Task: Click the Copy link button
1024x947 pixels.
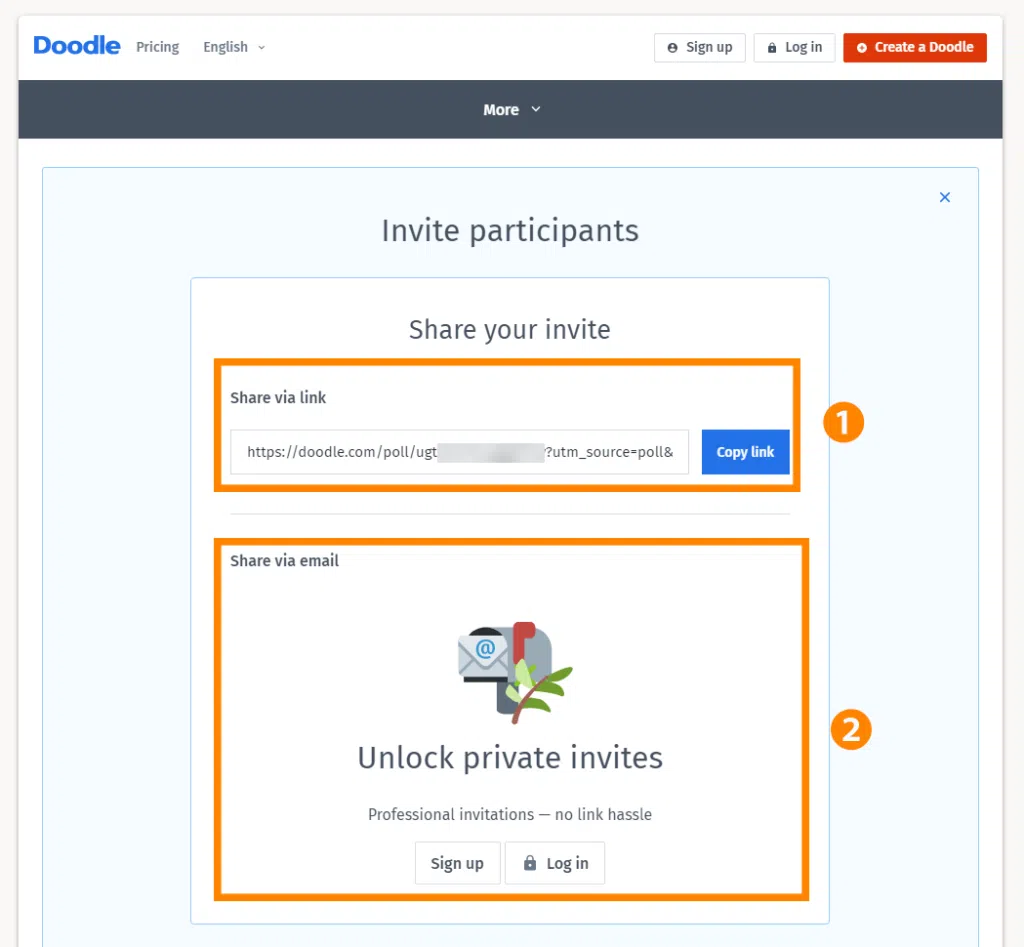Action: coord(745,452)
